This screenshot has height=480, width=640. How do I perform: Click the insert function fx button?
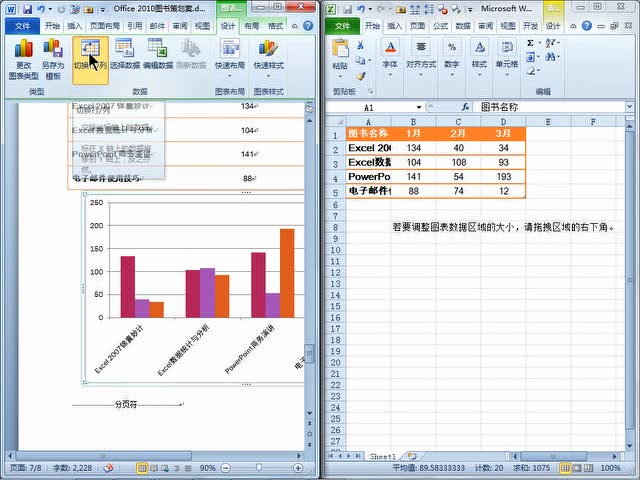point(466,107)
